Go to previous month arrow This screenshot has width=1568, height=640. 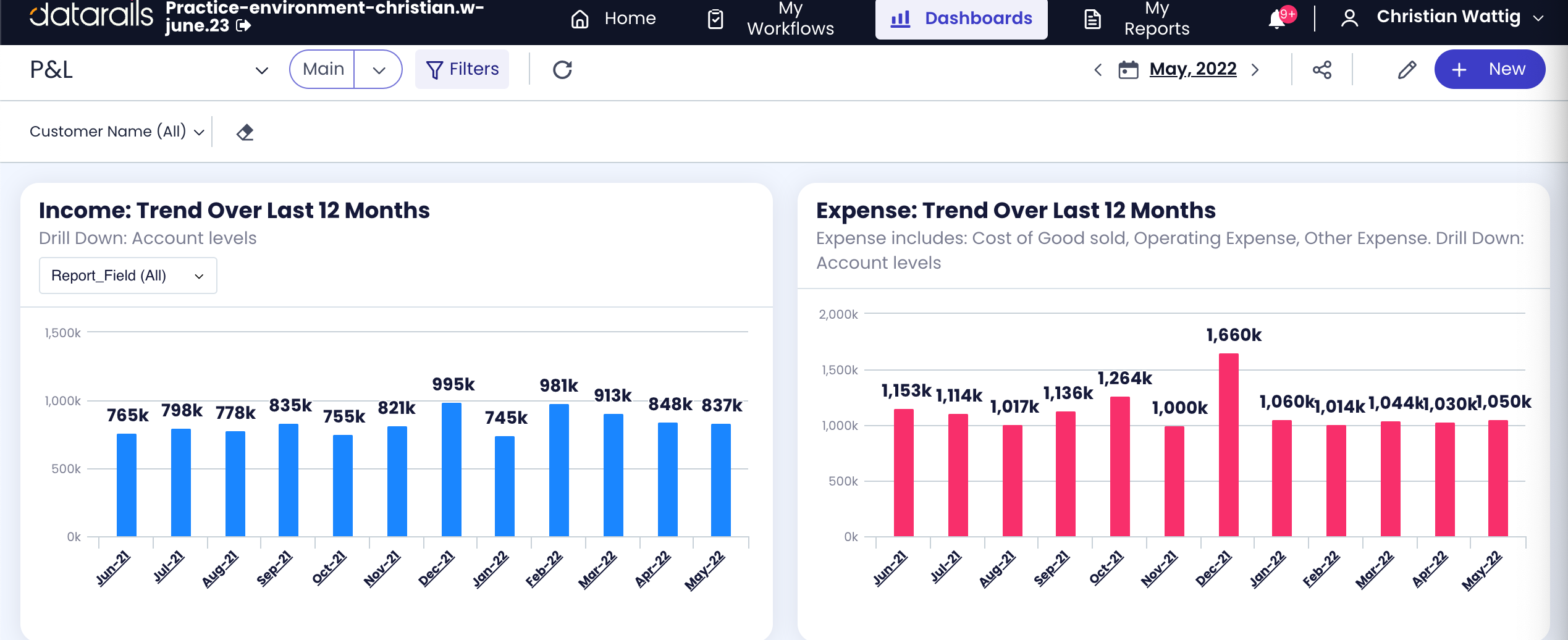point(1098,70)
